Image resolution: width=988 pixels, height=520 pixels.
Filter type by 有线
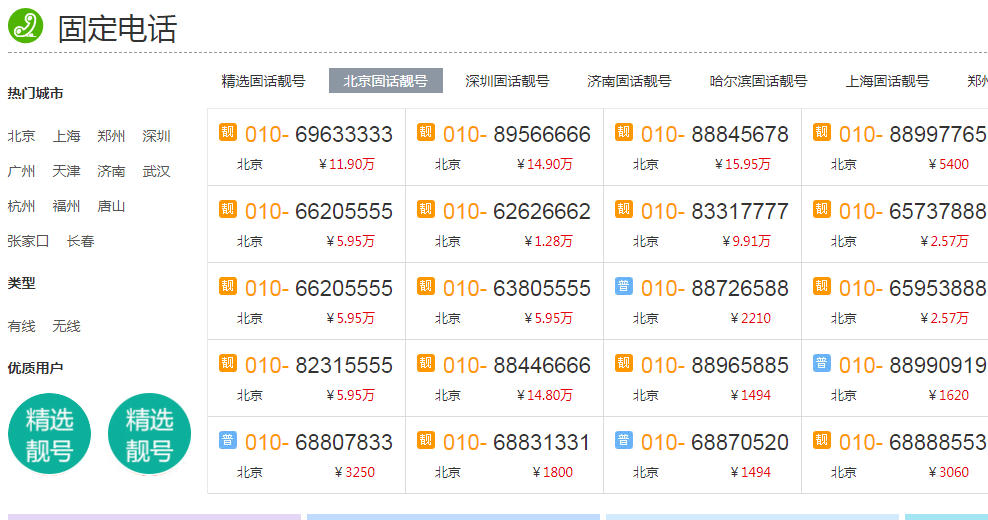click(21, 326)
